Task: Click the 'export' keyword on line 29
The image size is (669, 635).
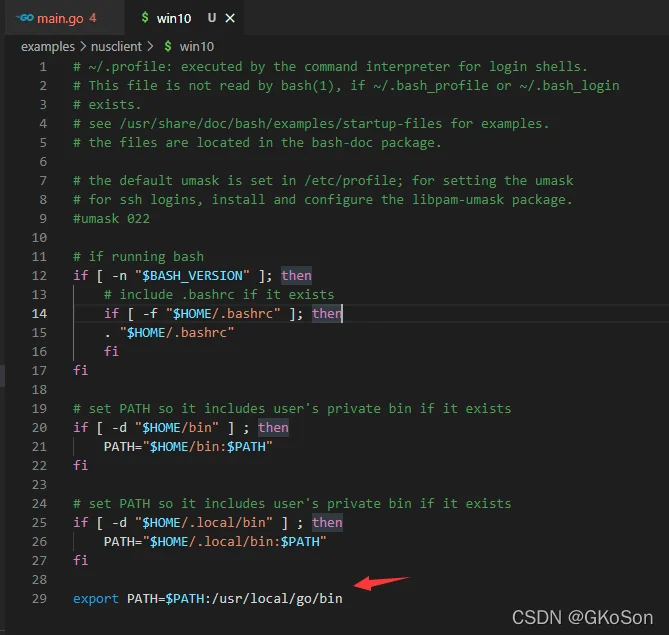Action: click(x=96, y=599)
